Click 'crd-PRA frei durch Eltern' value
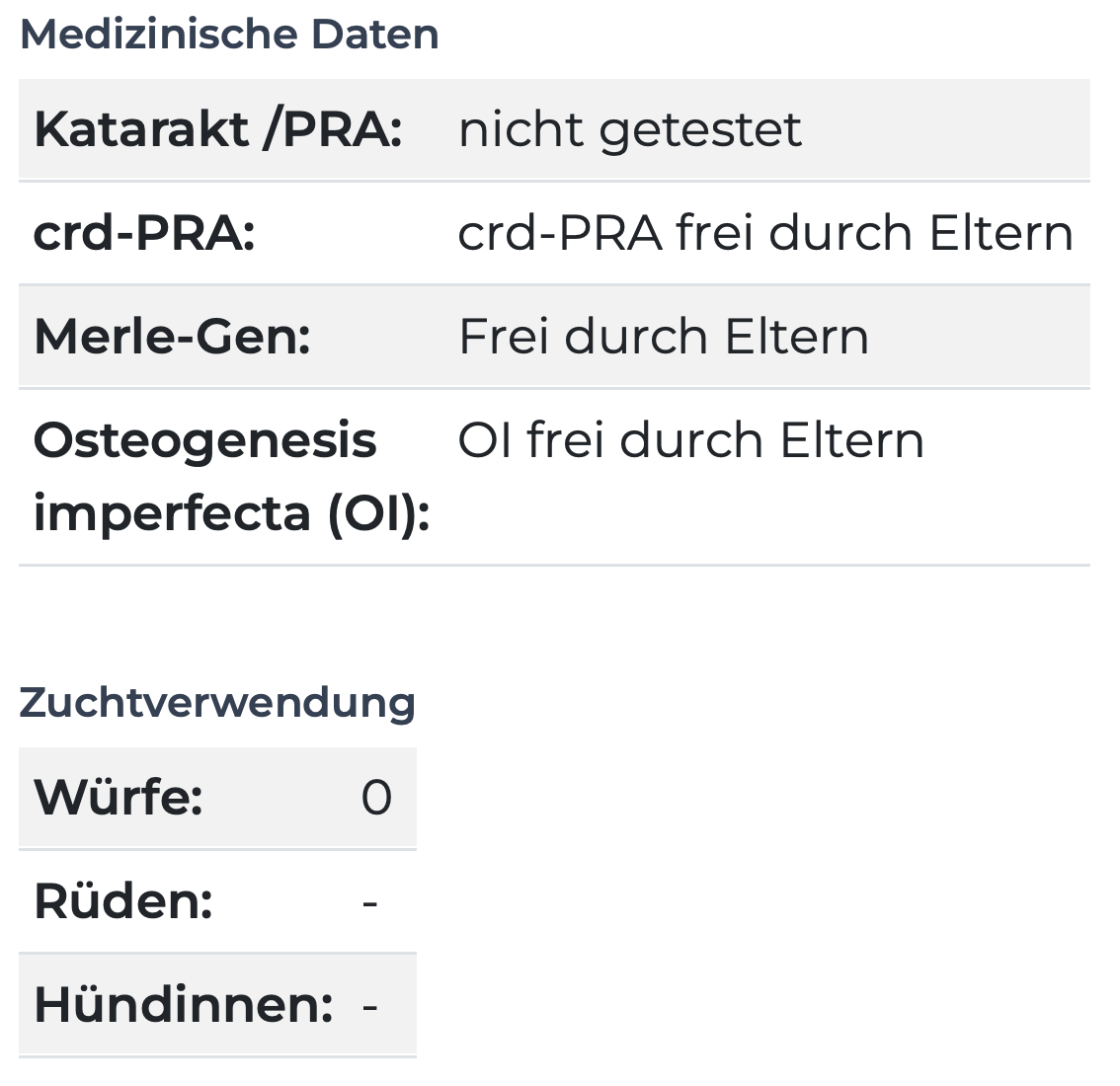 (x=765, y=234)
